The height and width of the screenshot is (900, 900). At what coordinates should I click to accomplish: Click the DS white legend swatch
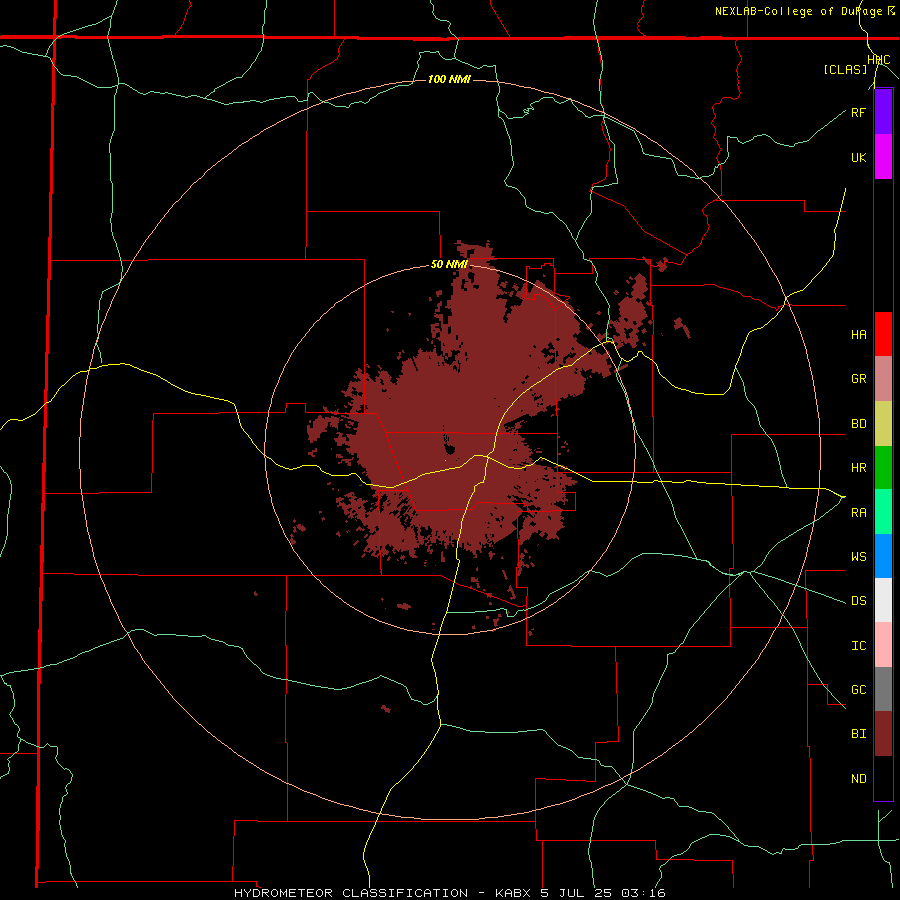(x=883, y=600)
